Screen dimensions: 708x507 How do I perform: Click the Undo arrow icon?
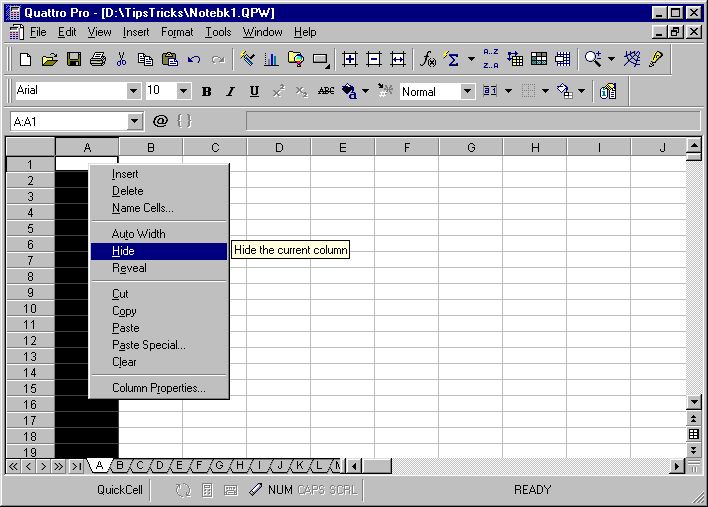194,59
